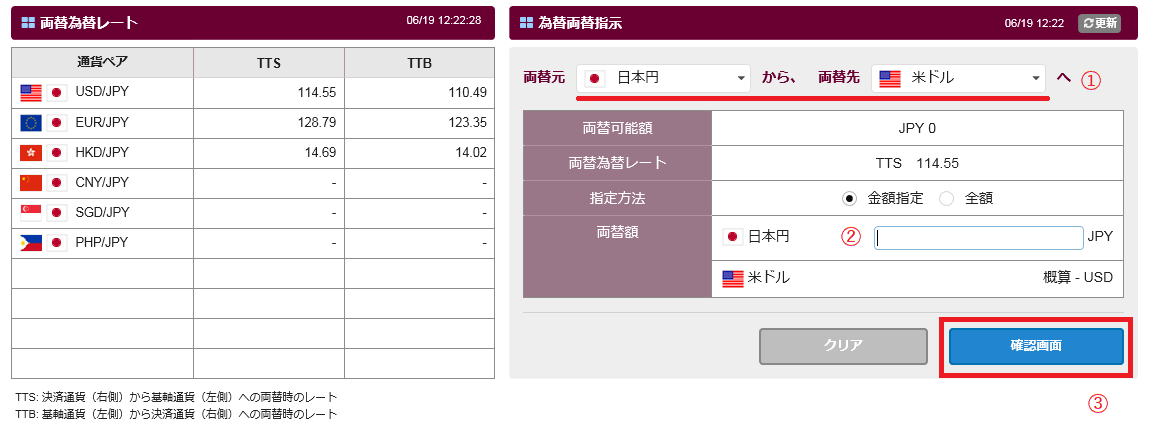Image resolution: width=1153 pixels, height=429 pixels.
Task: Click the JPY amount input field
Action: (978, 237)
